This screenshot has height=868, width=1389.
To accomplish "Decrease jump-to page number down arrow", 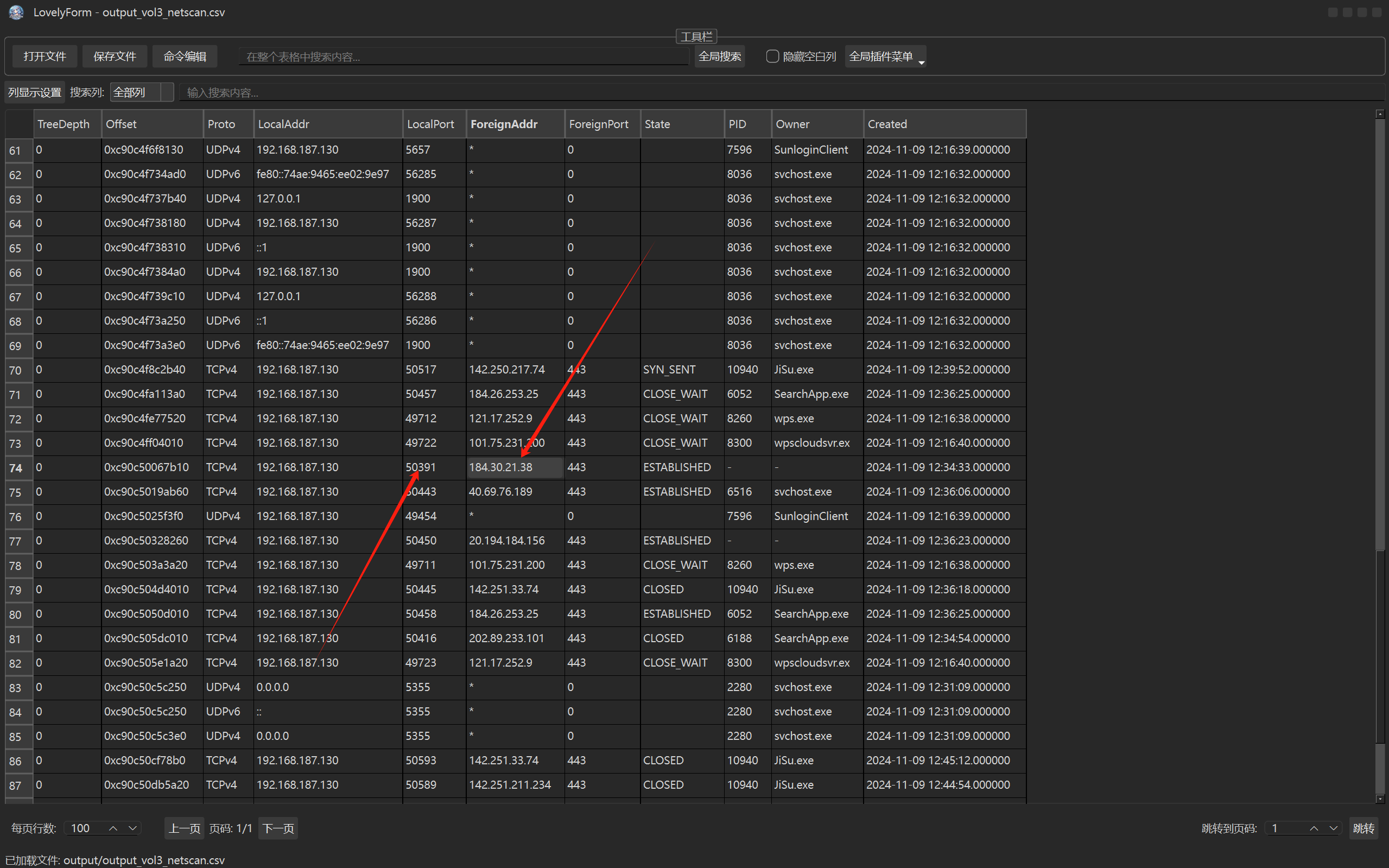I will [1333, 828].
